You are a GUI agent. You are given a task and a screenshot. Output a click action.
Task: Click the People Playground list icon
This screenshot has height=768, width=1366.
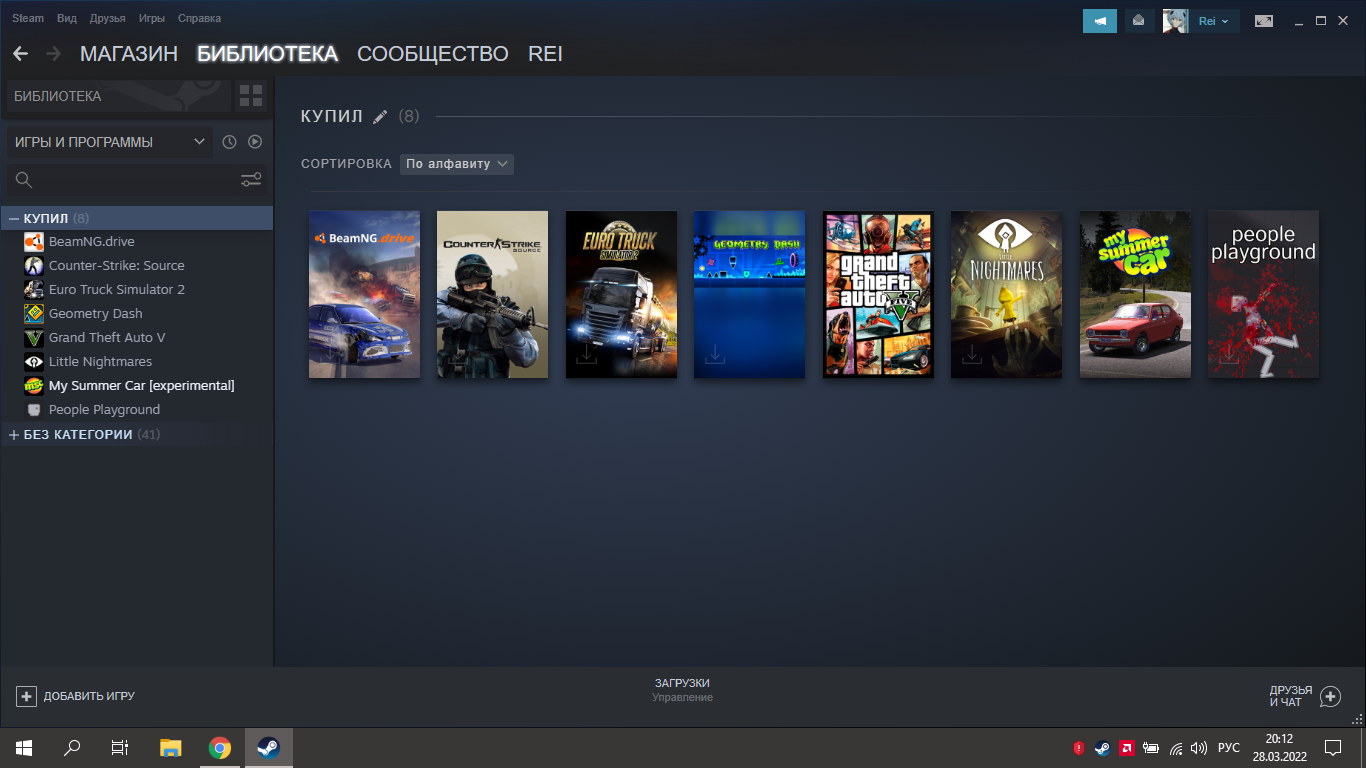tap(34, 409)
